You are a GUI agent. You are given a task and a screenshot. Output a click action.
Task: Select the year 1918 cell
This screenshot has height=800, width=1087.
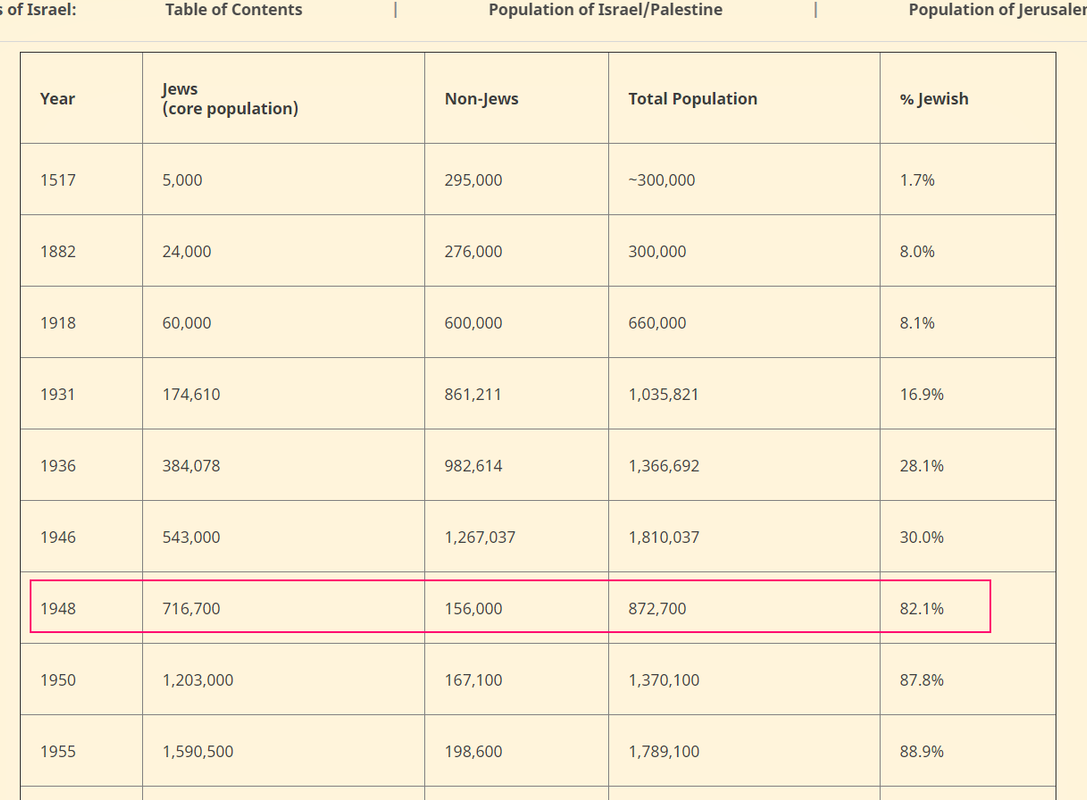[x=82, y=322]
